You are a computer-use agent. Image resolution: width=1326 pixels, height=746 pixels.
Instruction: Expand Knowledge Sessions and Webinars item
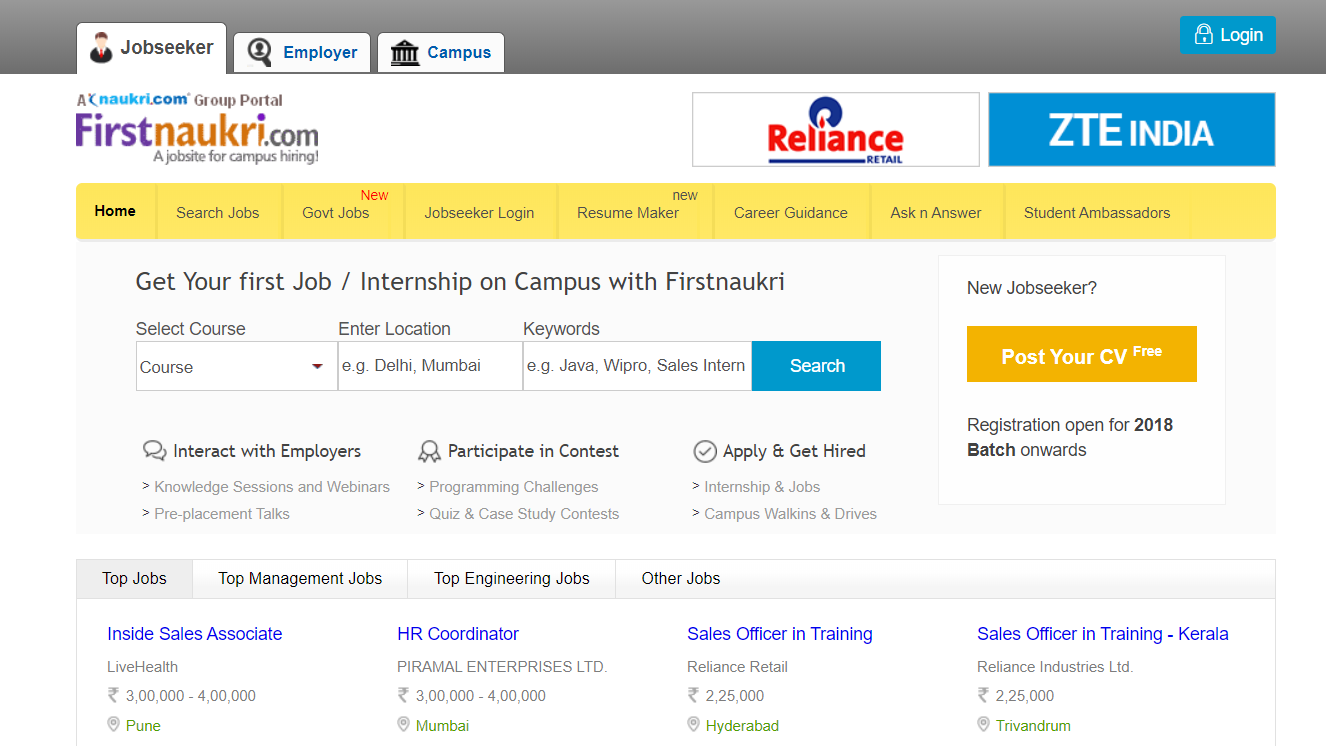click(x=270, y=486)
